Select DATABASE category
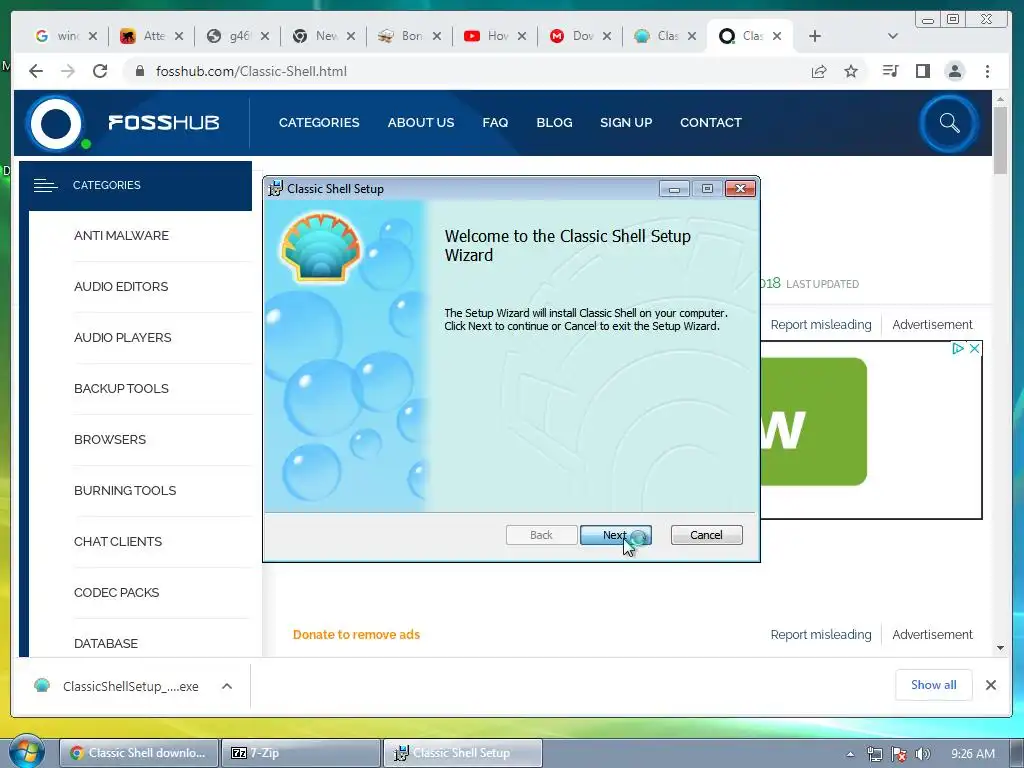This screenshot has height=768, width=1024. [x=106, y=643]
